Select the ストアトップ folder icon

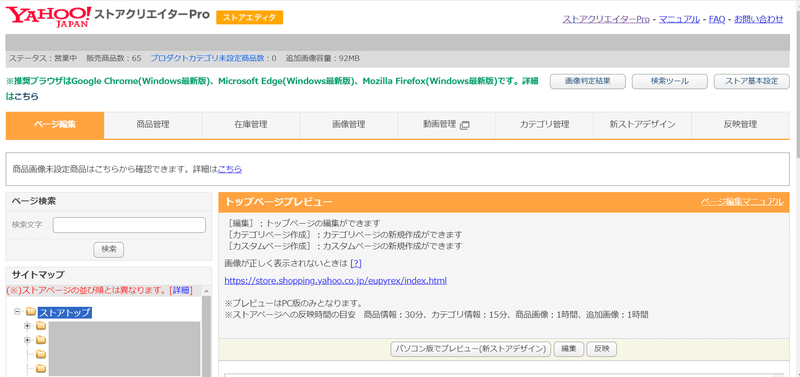pos(31,312)
